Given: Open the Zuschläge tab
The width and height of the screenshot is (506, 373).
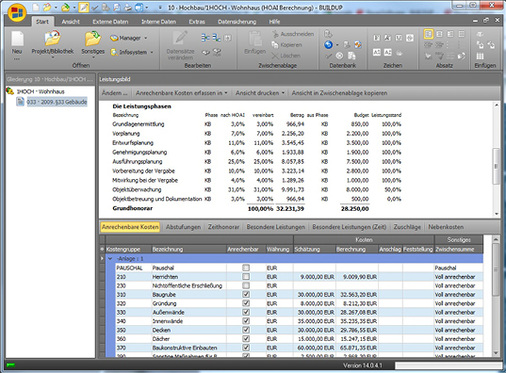Looking at the screenshot, I should click(407, 227).
